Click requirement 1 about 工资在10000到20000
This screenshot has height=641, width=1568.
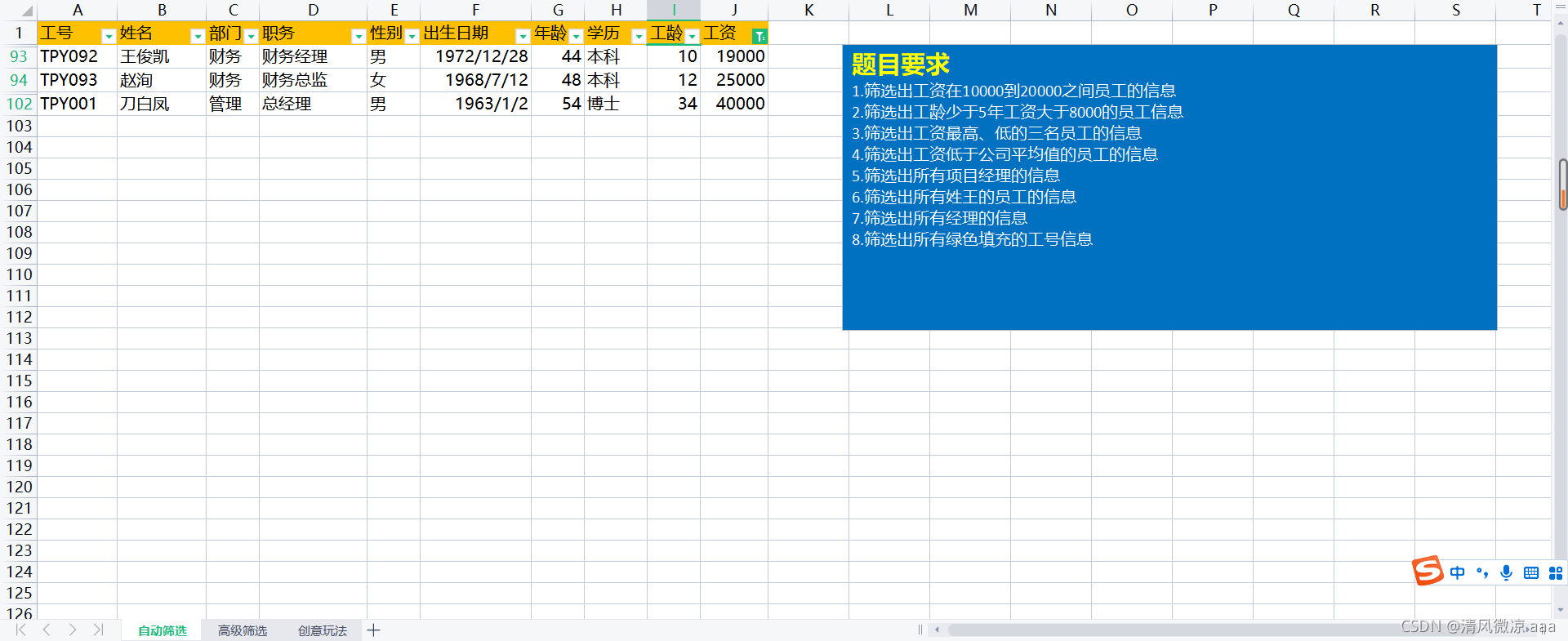click(1013, 91)
